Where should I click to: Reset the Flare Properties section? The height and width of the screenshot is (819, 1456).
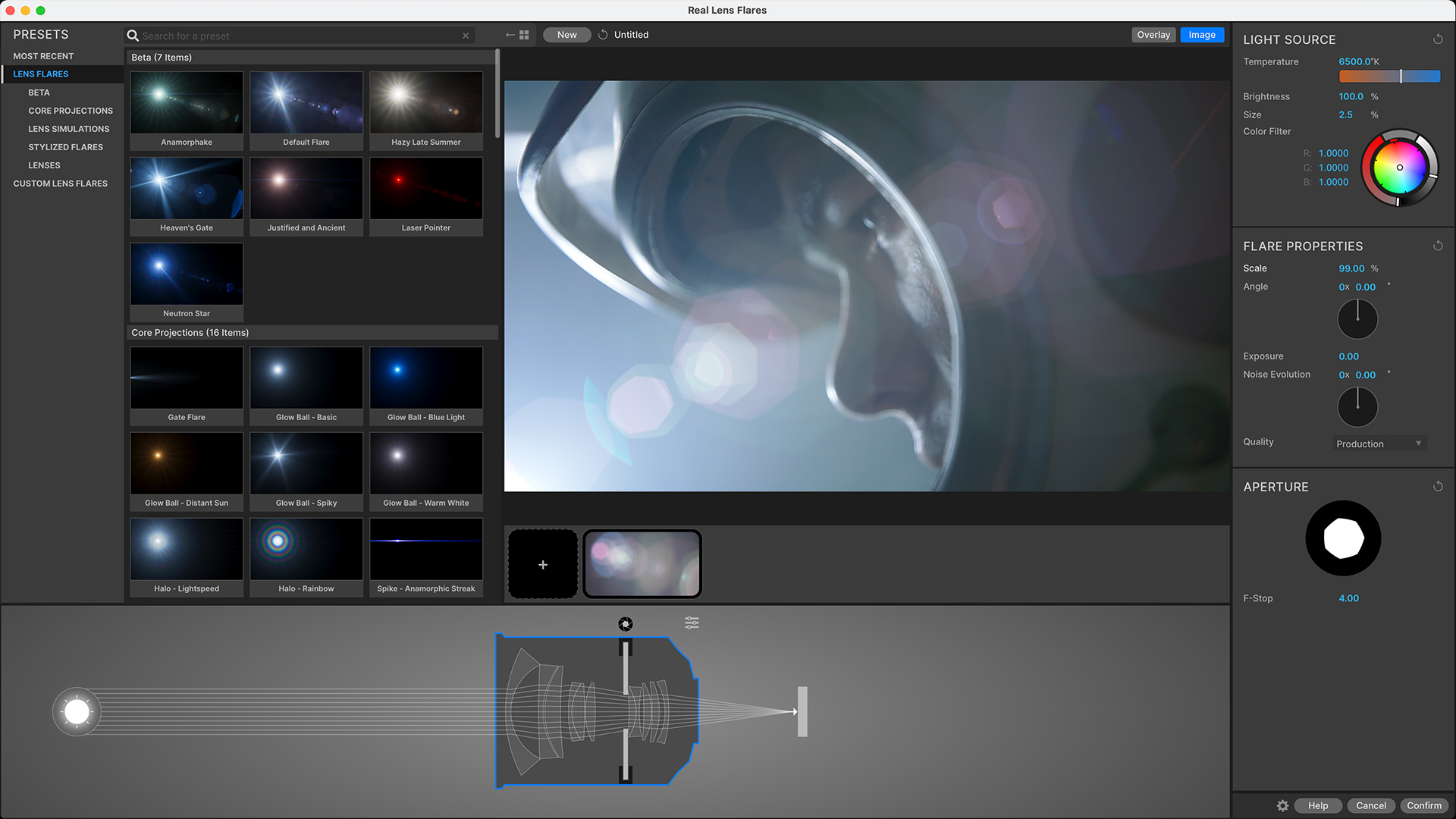1438,246
